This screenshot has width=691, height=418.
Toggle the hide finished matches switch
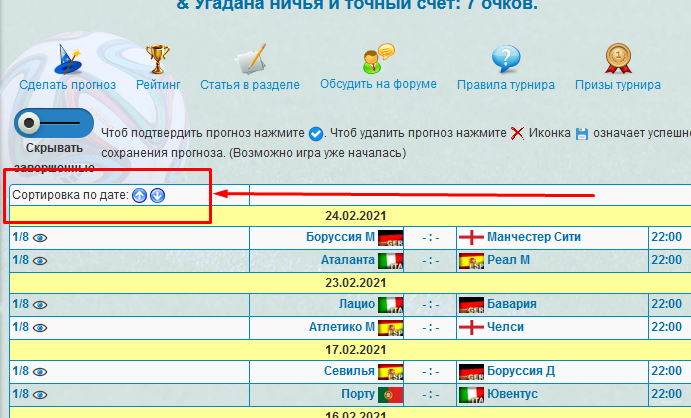tap(54, 123)
